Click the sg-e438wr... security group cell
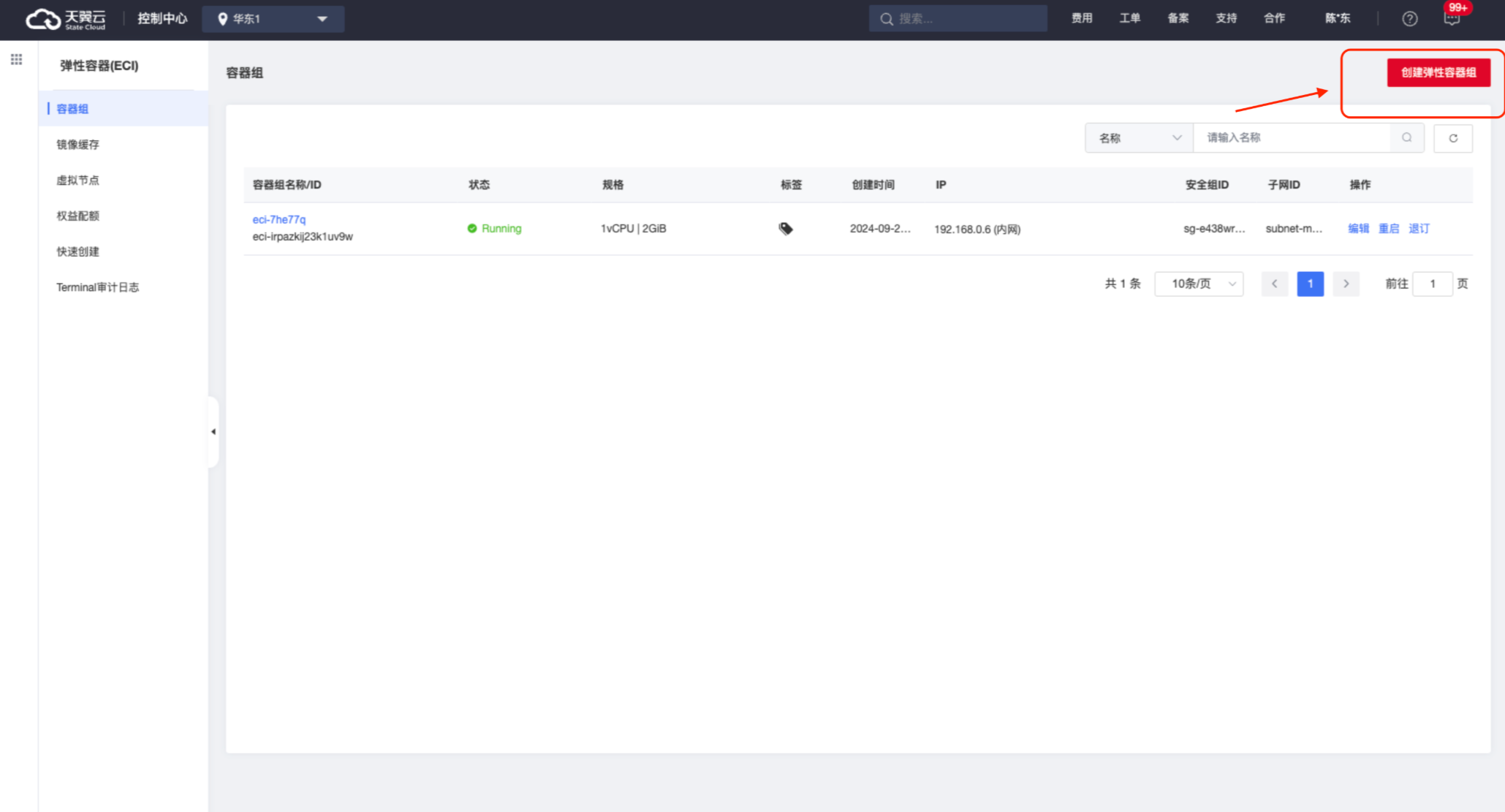1505x812 pixels. point(1214,229)
